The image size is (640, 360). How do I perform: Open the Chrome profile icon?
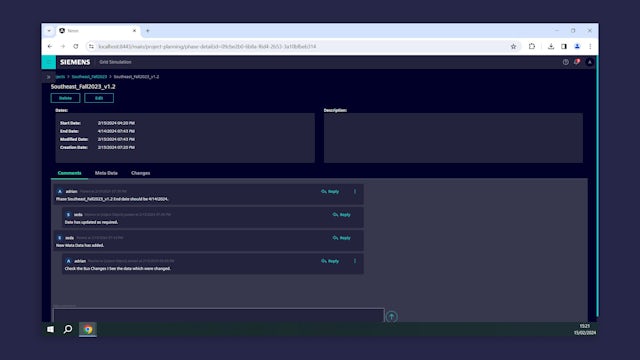tap(577, 47)
